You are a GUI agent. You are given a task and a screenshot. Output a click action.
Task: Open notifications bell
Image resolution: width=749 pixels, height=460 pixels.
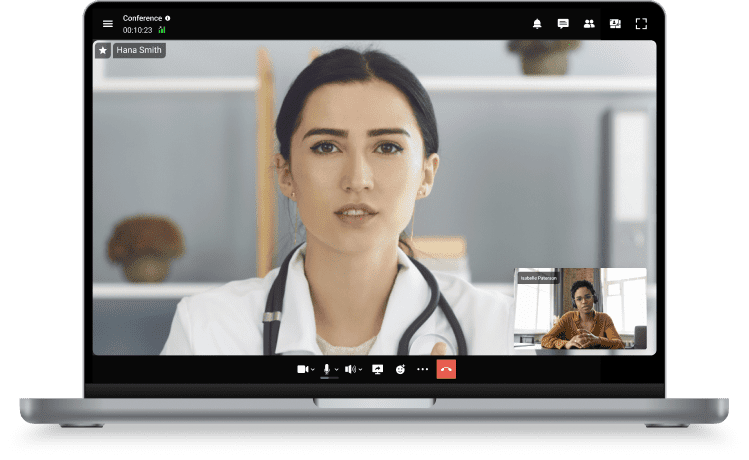pos(537,23)
